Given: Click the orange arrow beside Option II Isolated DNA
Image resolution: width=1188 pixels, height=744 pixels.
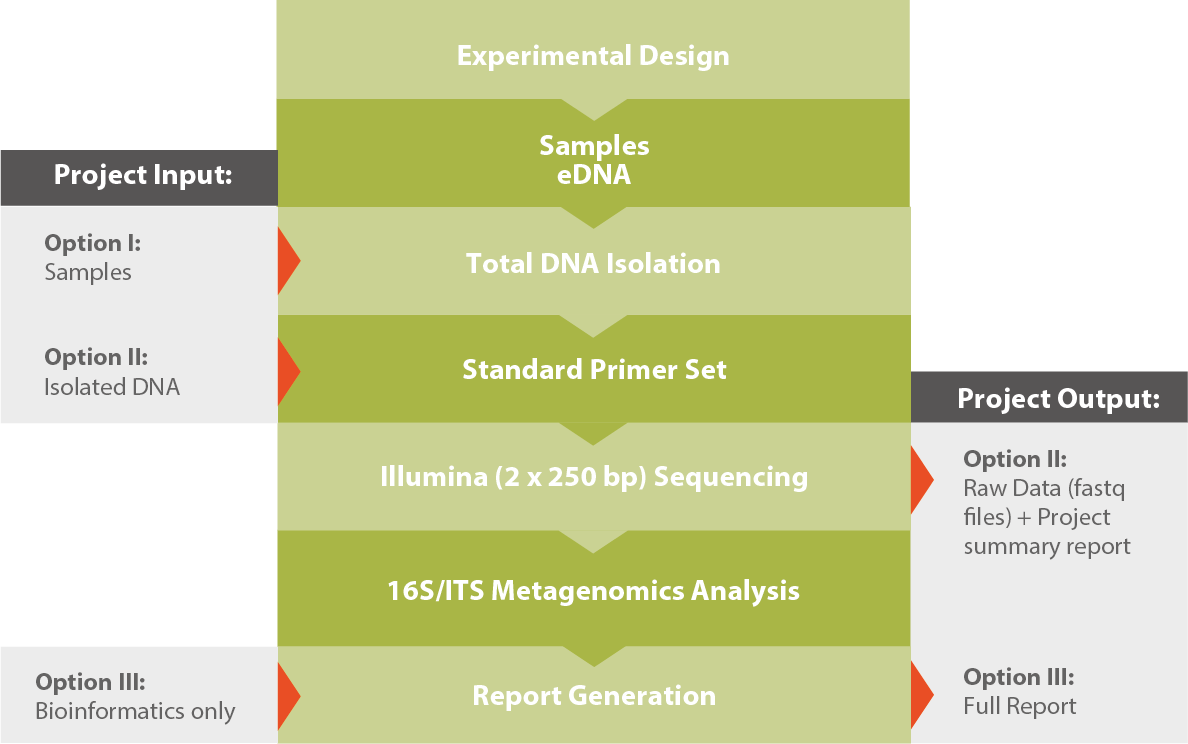Looking at the screenshot, I should [289, 371].
